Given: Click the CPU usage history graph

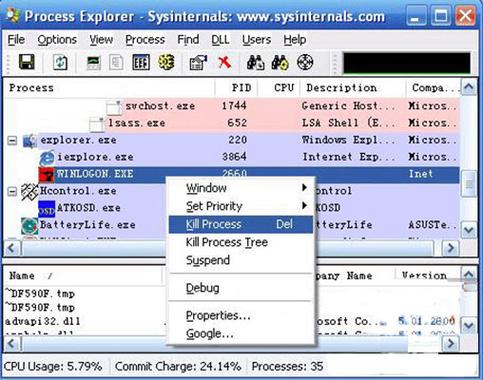Looking at the screenshot, I should (407, 63).
